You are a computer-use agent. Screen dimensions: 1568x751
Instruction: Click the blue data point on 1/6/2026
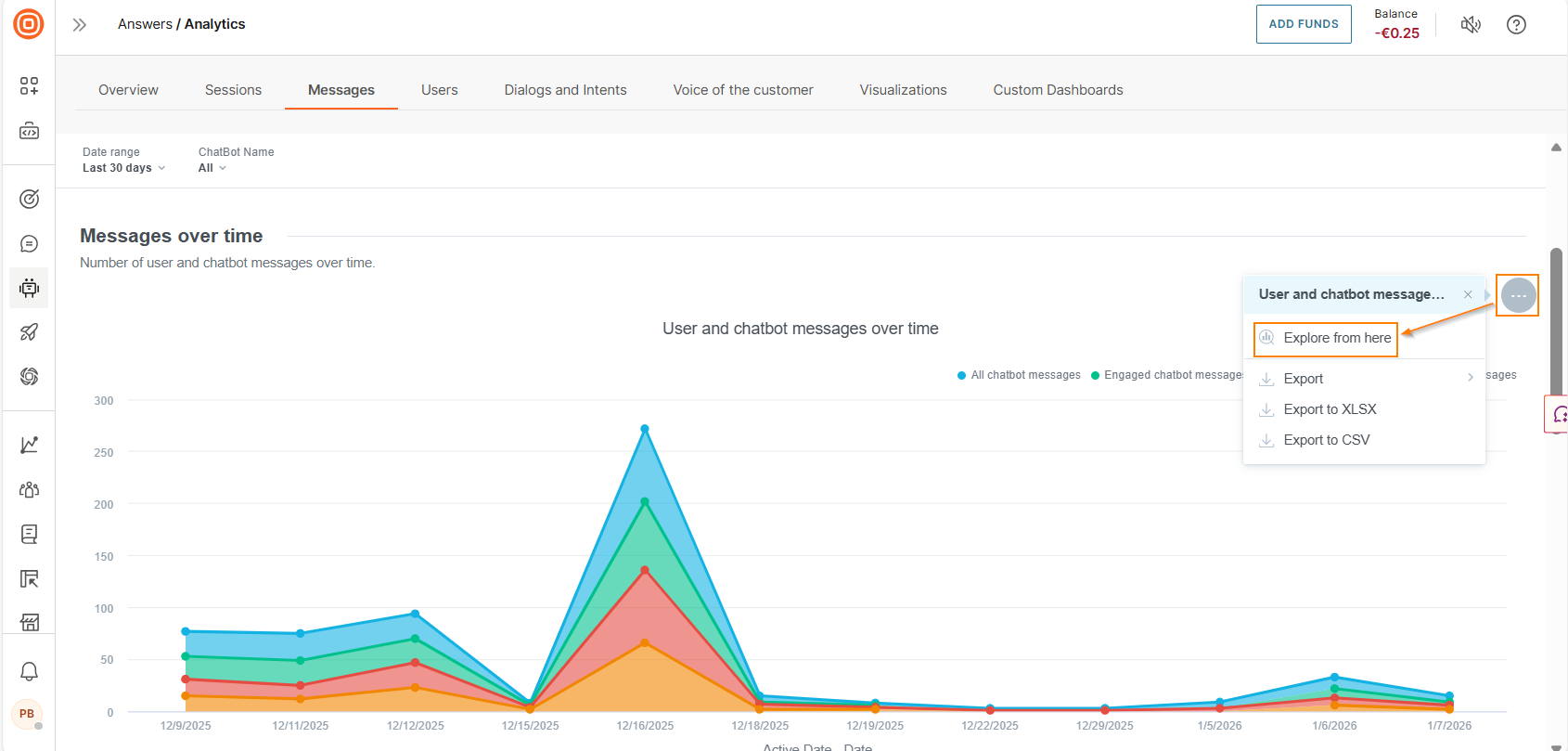1334,678
